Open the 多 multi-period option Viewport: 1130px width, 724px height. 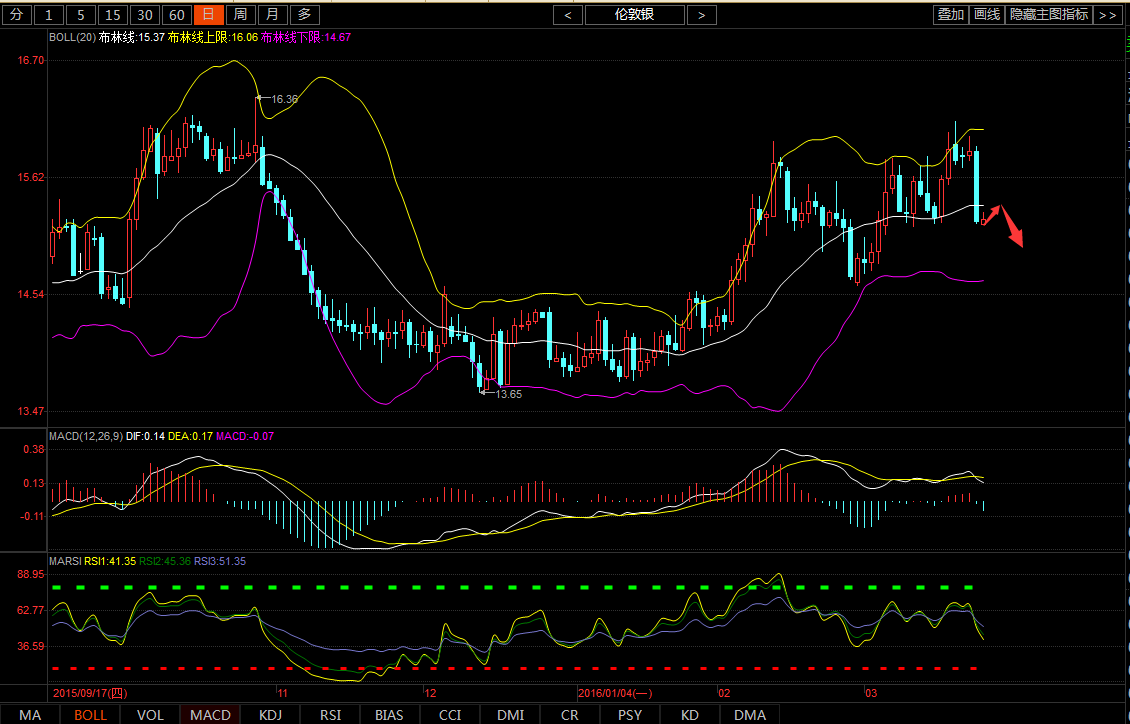point(304,15)
